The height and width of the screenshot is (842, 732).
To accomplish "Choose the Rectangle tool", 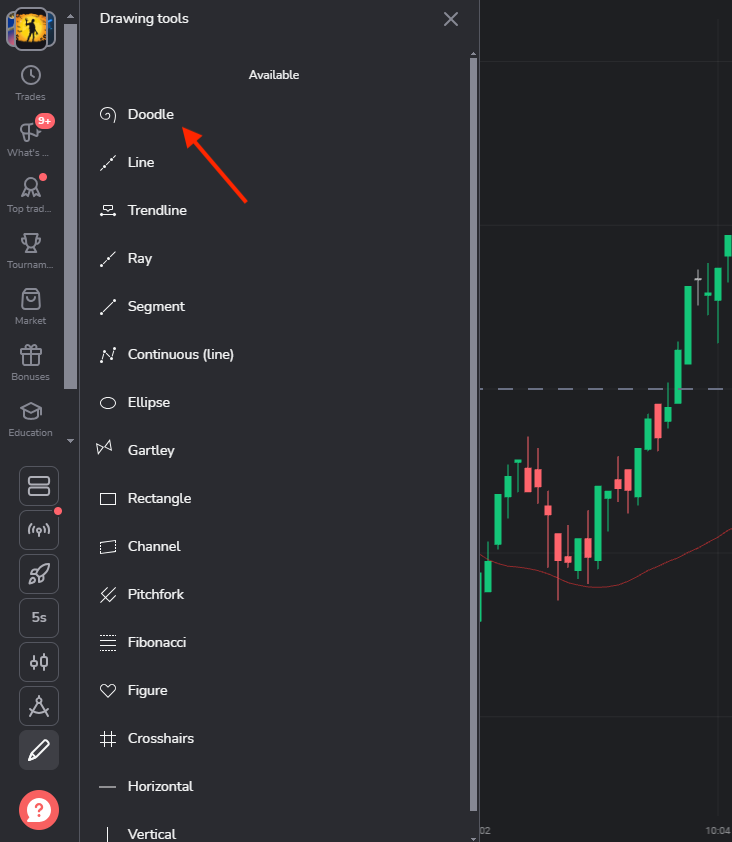I will pyautogui.click(x=158, y=499).
